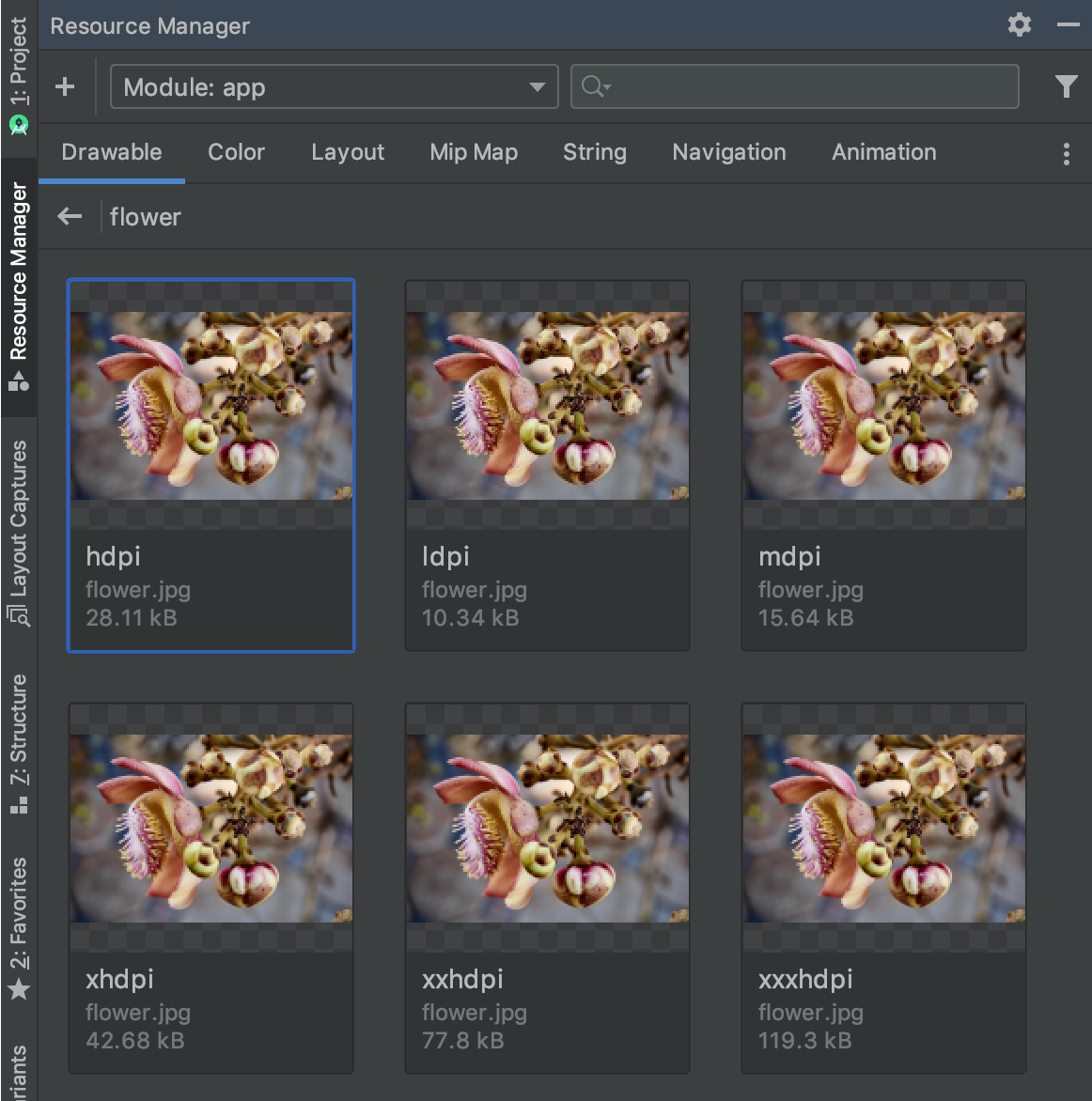Click the plus icon to add resources
This screenshot has width=1092, height=1101.
click(x=65, y=86)
